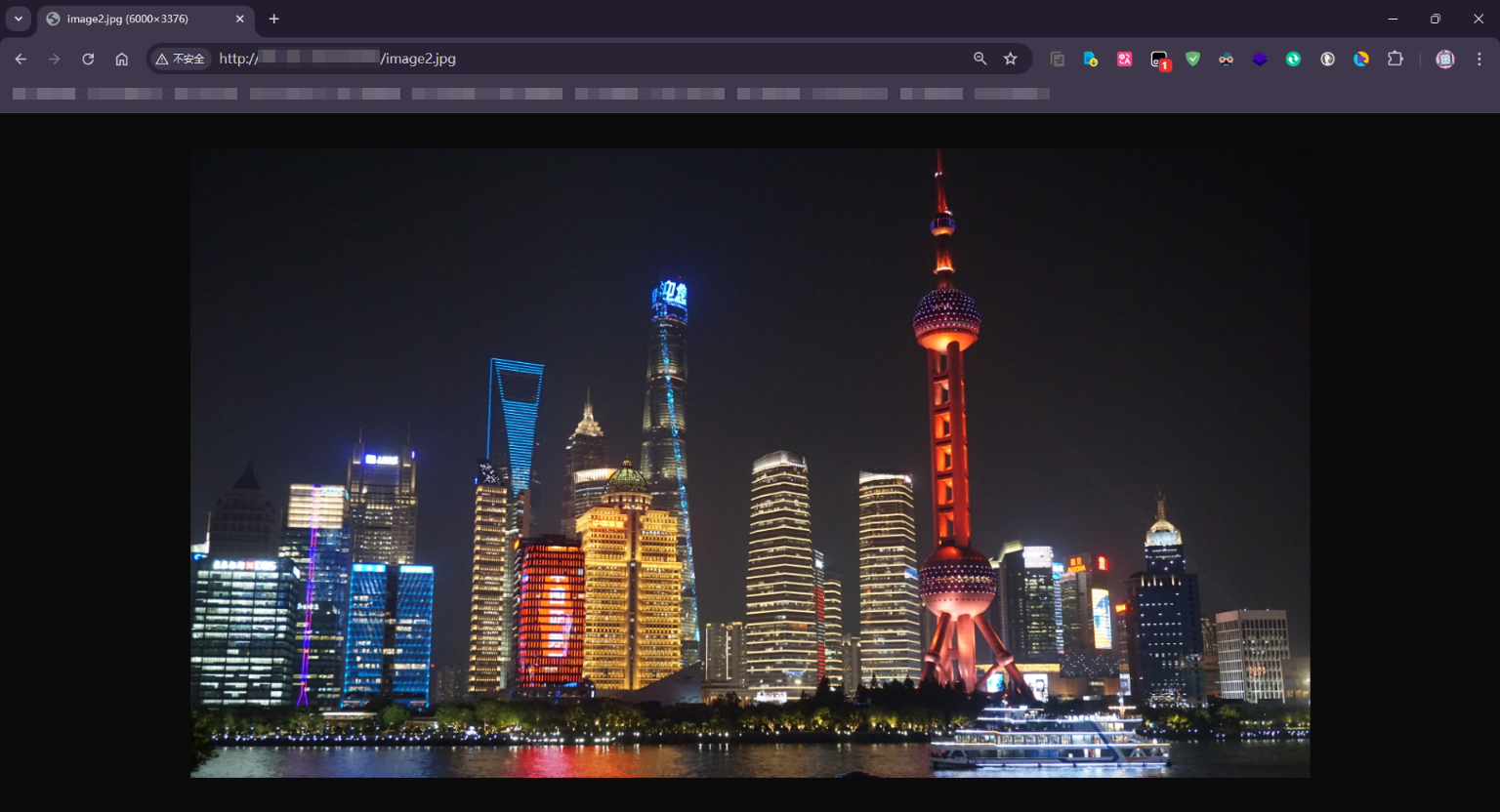This screenshot has height=812, width=1500.
Task: Open the blue document download extension
Action: [x=1091, y=59]
